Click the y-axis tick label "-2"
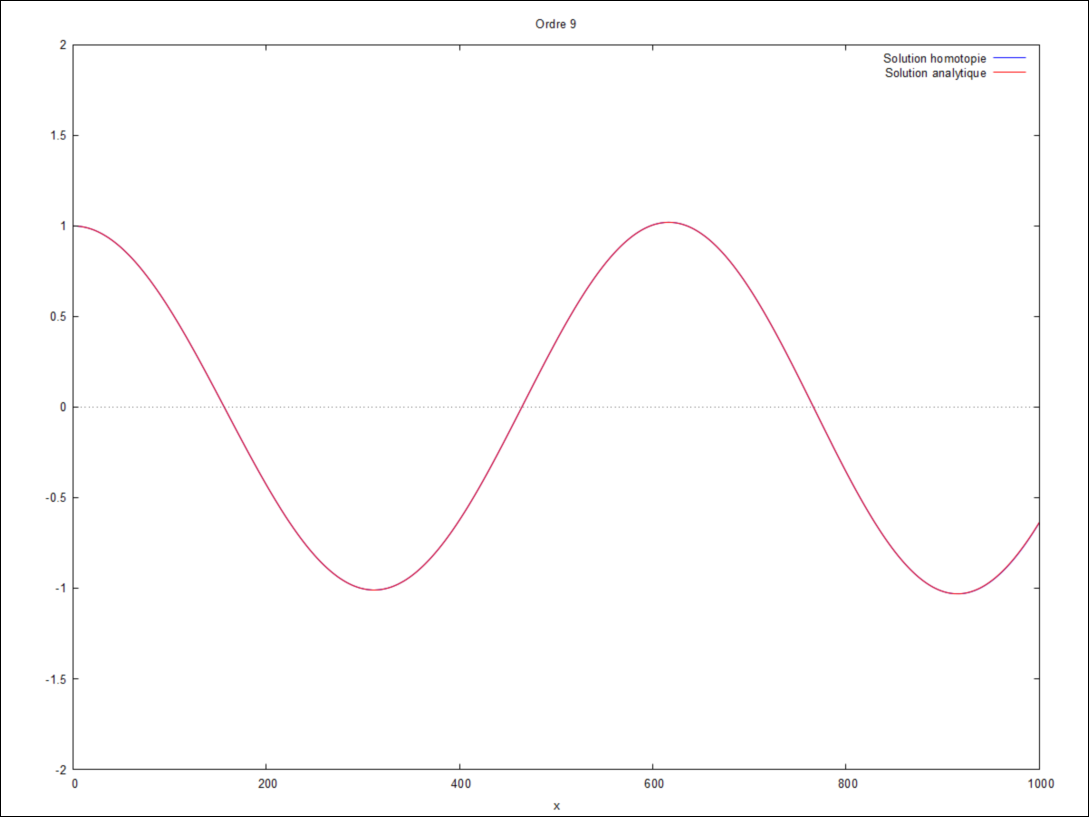Viewport: 1089px width, 819px height. point(61,770)
